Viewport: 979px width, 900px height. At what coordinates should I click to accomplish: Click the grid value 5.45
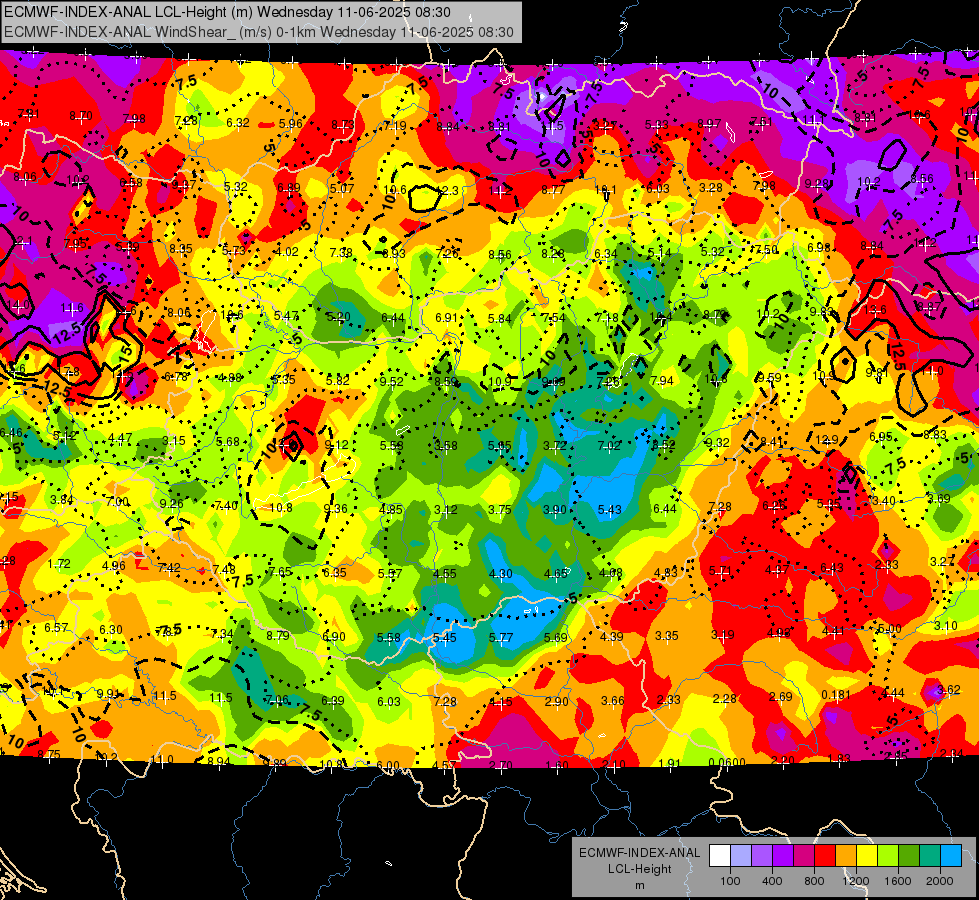coord(445,638)
